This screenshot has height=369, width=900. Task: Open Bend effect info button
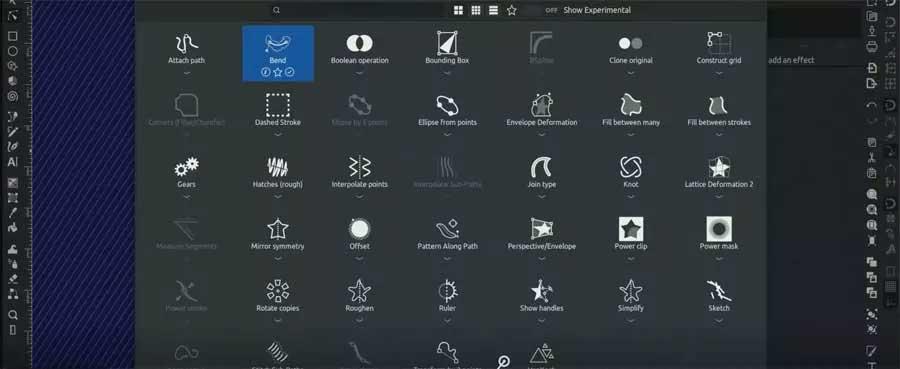click(x=266, y=72)
